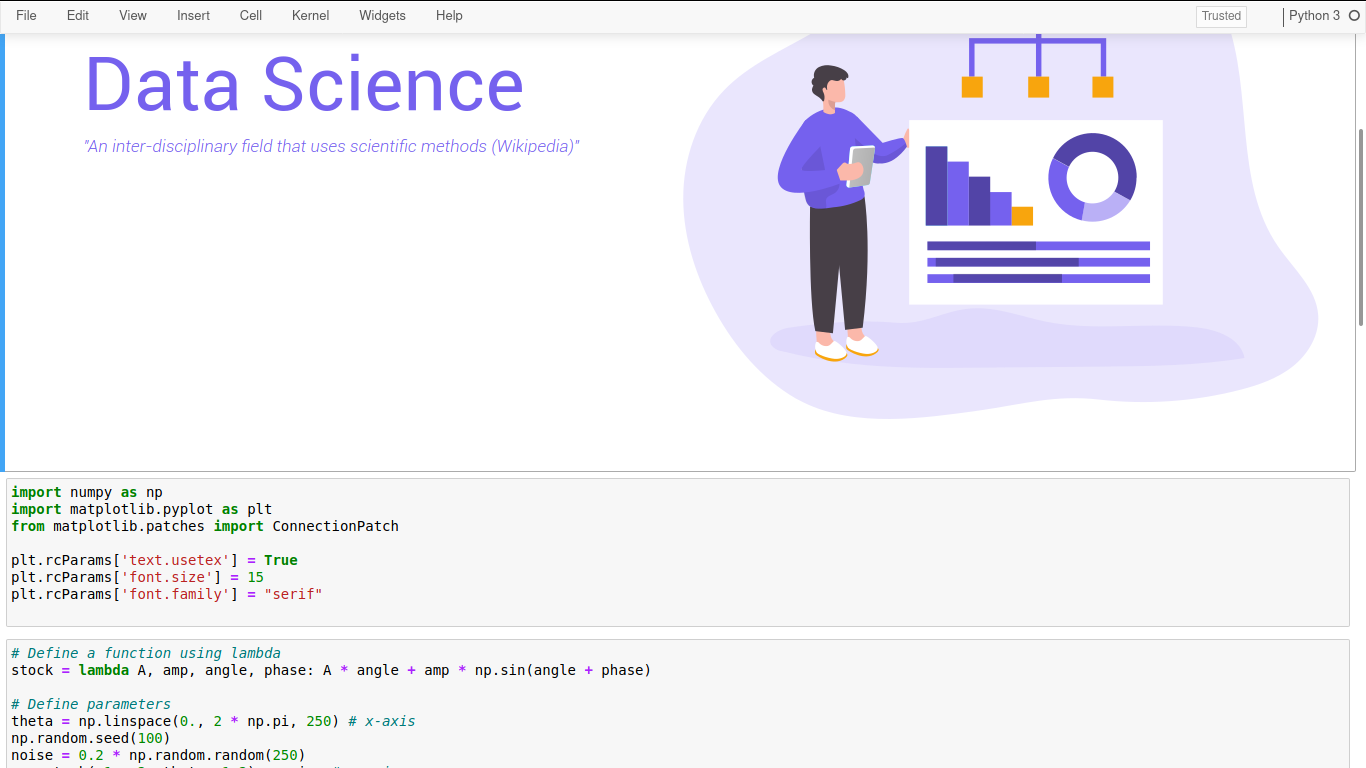This screenshot has height=768, width=1366.
Task: Click the Trusted notebook button
Action: point(1221,16)
